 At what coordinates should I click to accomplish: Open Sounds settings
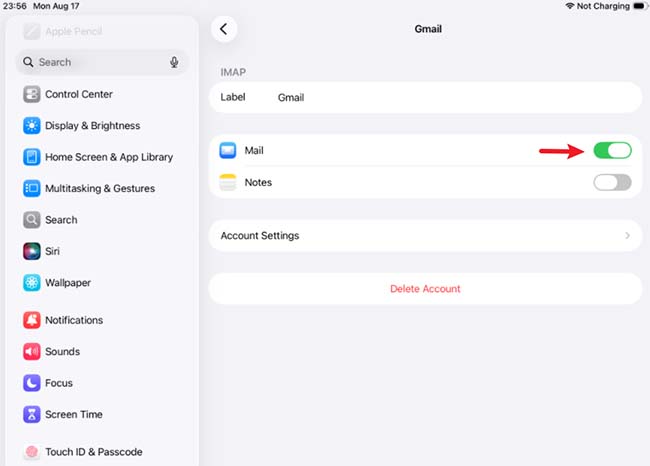pos(102,352)
